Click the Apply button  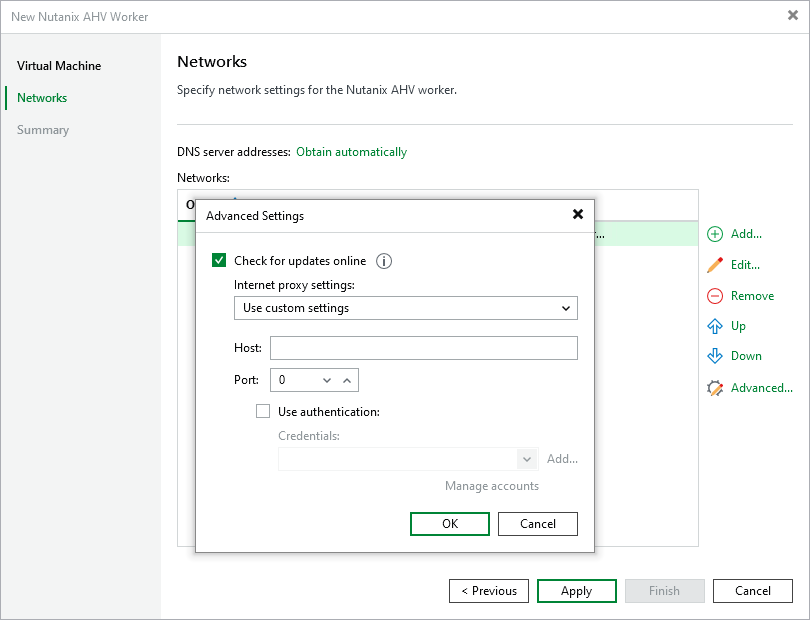(x=577, y=591)
